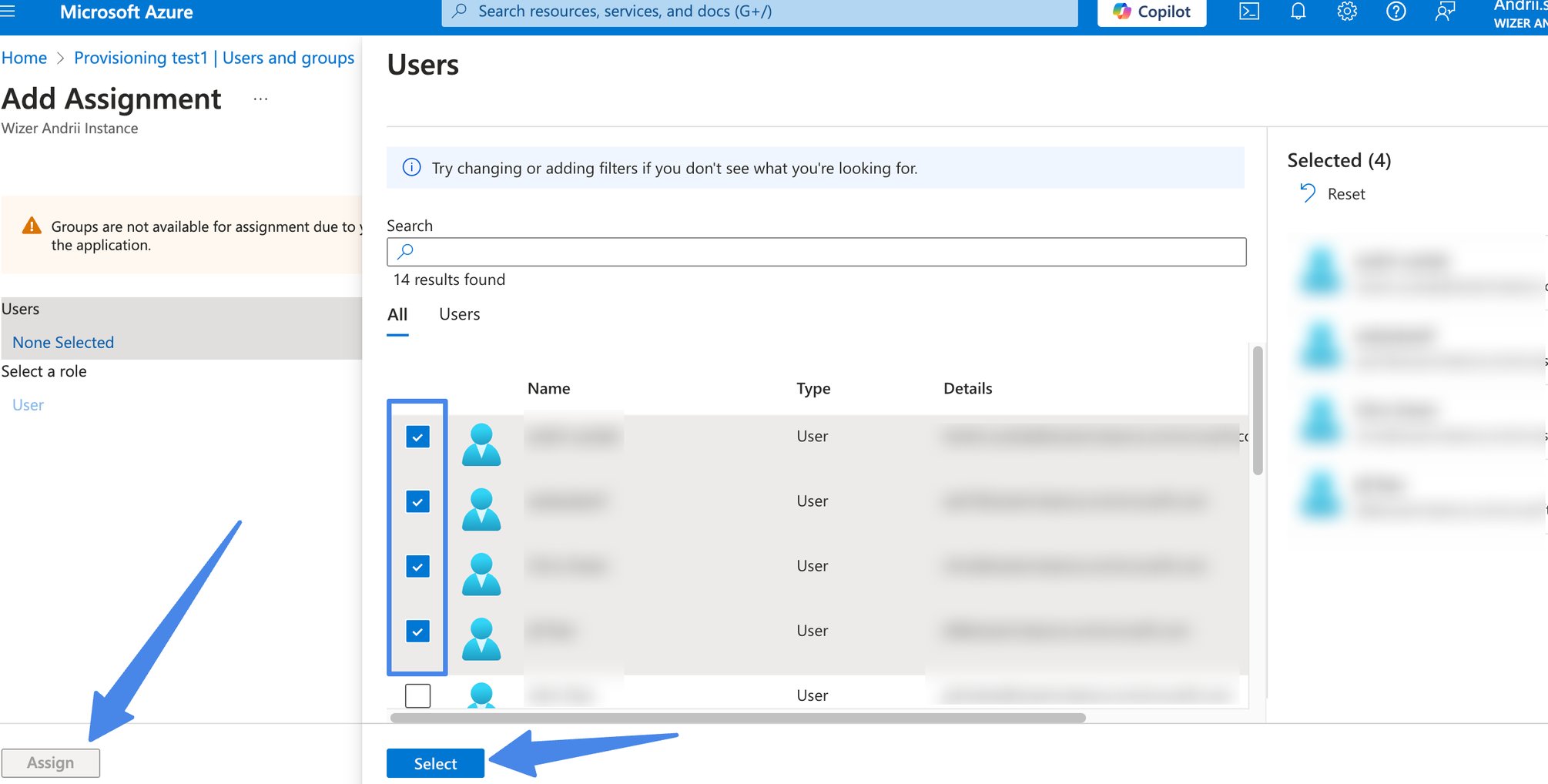Click the Details column header
The width and height of the screenshot is (1548, 784).
tap(967, 388)
